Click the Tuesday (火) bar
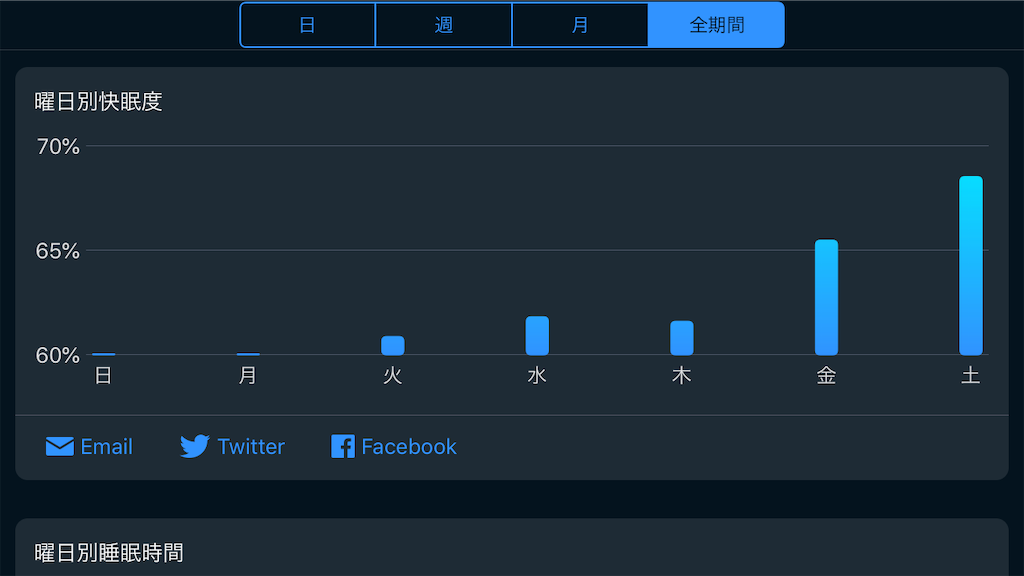Viewport: 1024px width, 576px height. (392, 345)
